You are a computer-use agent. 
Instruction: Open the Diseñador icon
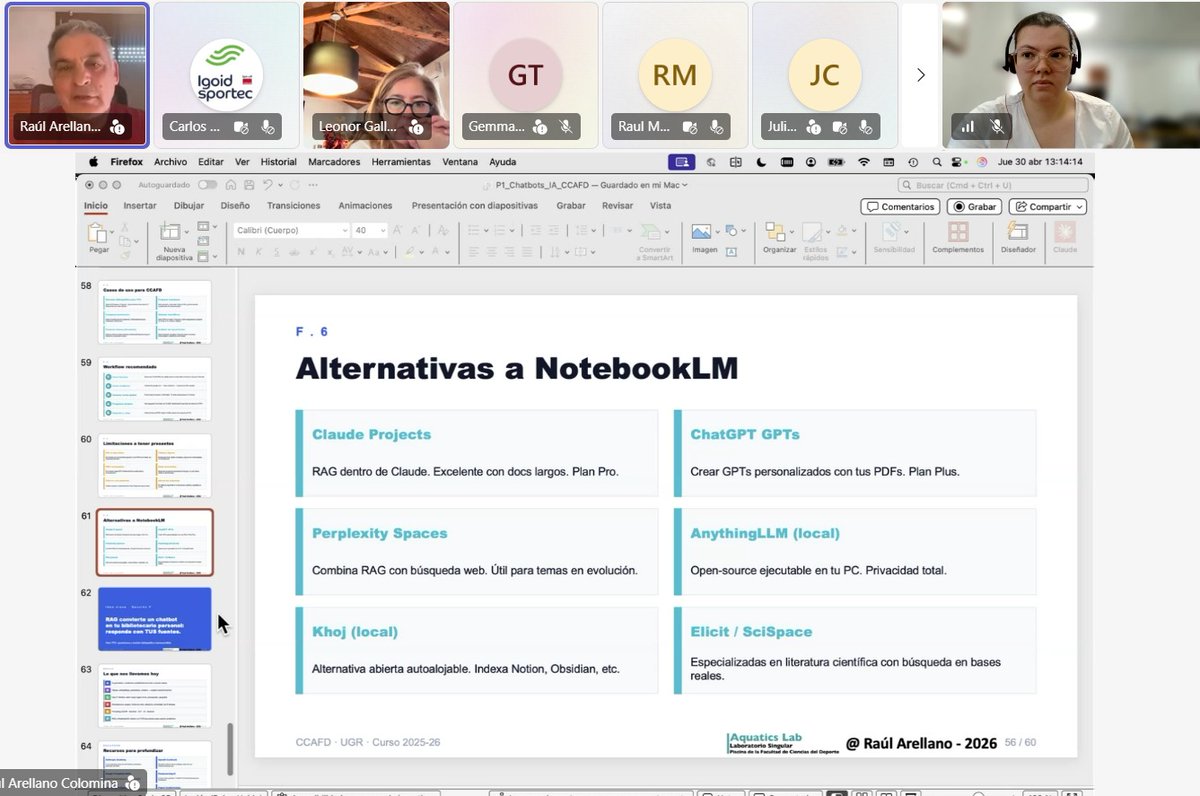(x=1018, y=231)
